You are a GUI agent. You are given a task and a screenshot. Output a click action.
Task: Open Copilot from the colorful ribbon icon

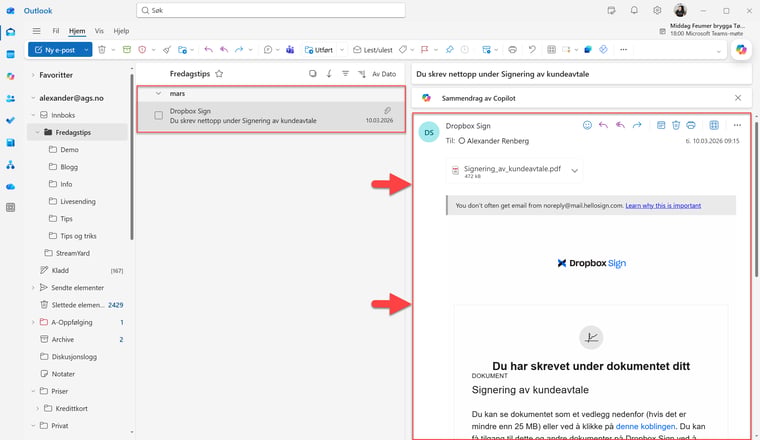[741, 49]
